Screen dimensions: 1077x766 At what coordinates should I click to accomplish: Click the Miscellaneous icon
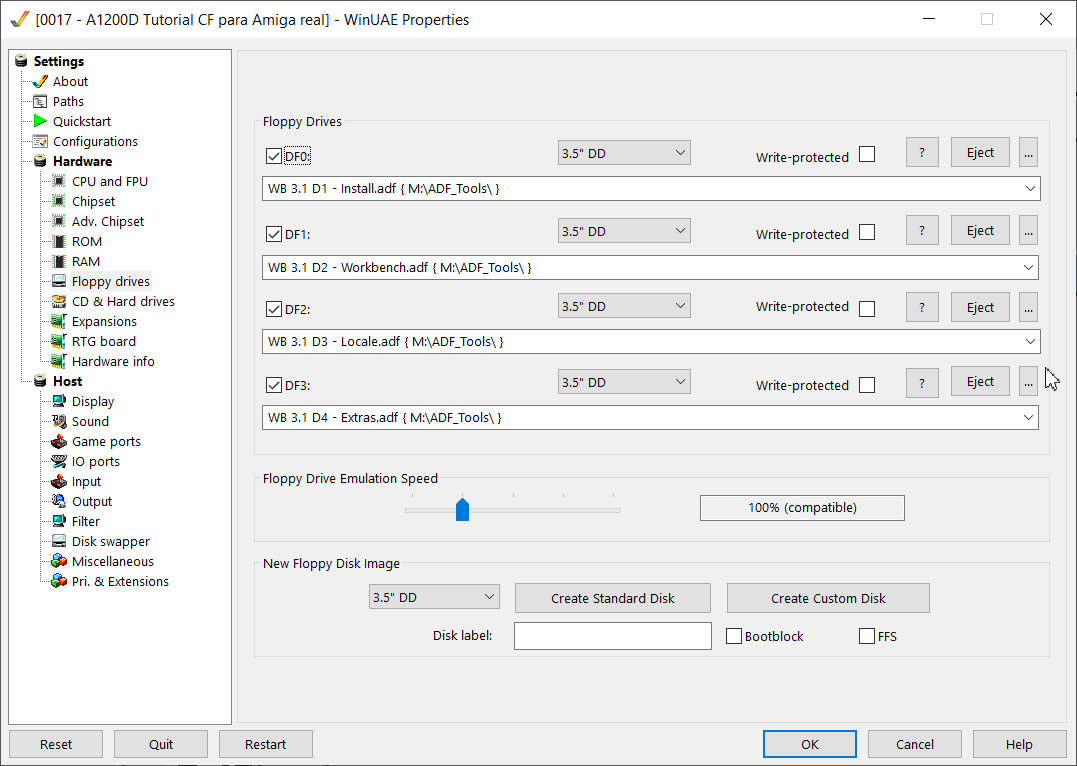point(59,561)
